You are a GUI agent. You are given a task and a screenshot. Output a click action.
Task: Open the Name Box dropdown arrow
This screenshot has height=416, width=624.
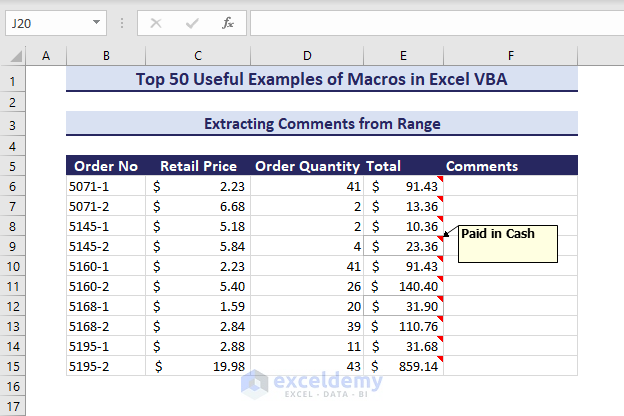click(96, 22)
